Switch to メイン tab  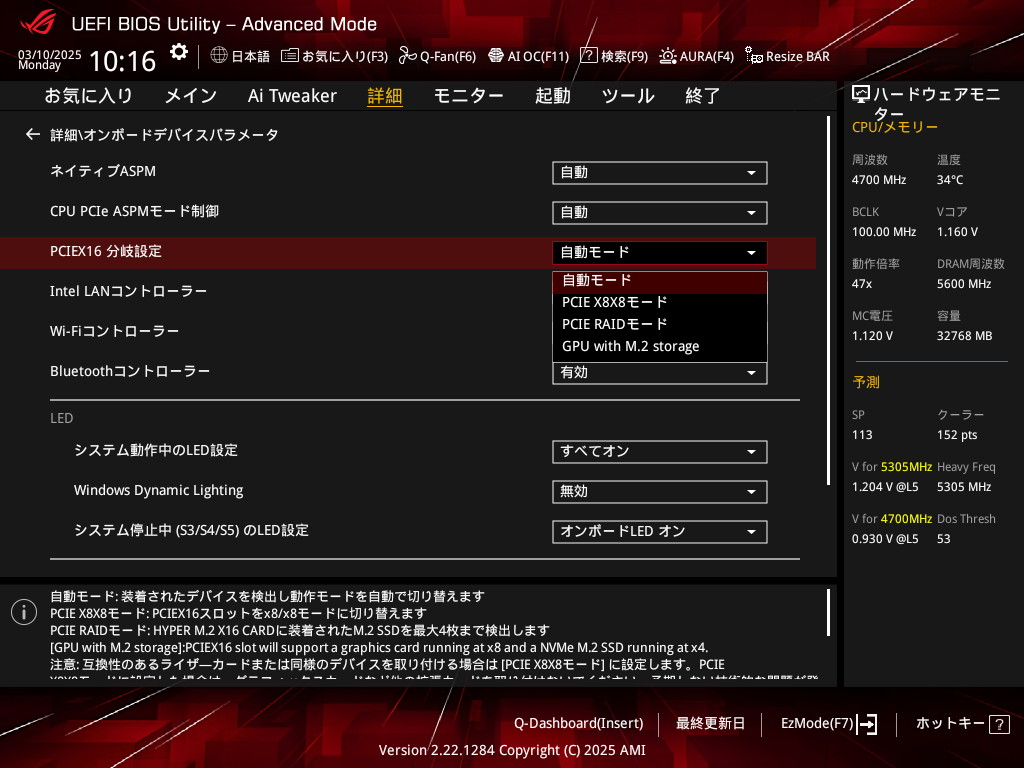coord(190,96)
